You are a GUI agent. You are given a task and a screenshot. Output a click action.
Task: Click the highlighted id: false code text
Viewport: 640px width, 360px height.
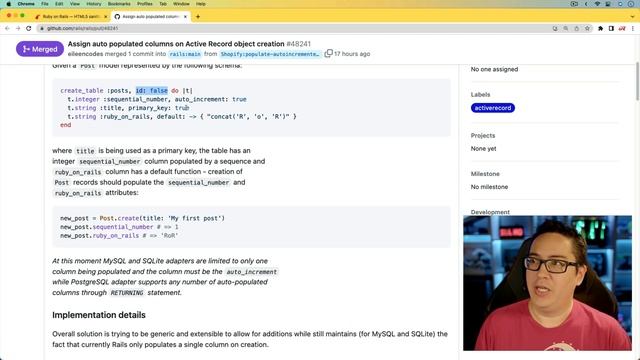(151, 91)
